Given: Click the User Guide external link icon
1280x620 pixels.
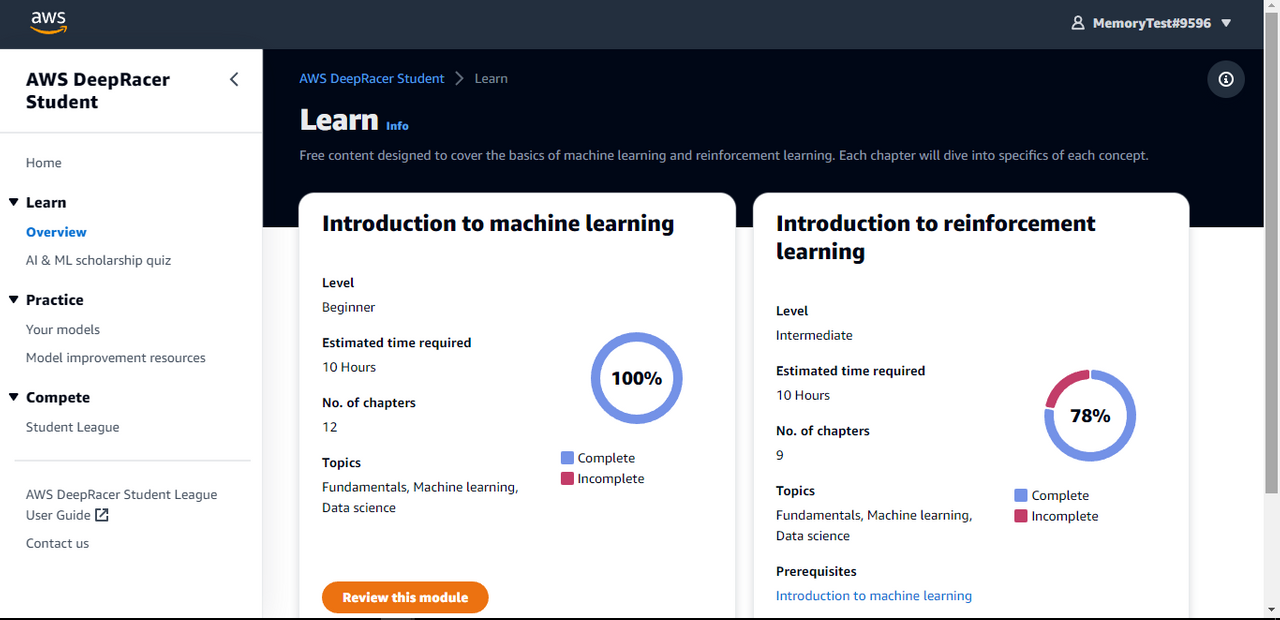Looking at the screenshot, I should [x=102, y=515].
